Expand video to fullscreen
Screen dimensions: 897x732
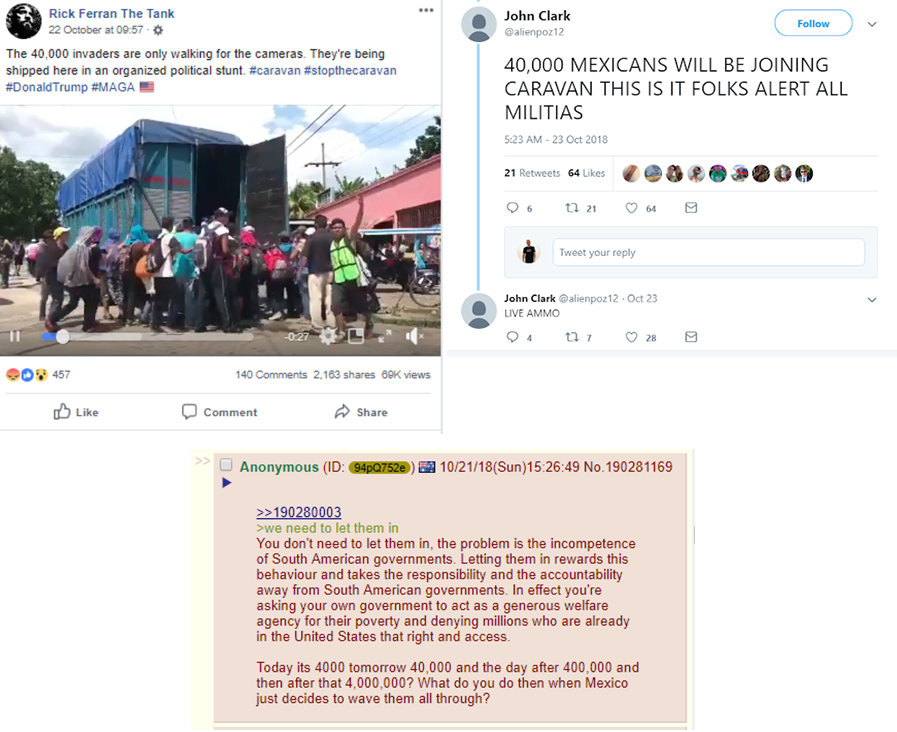385,336
